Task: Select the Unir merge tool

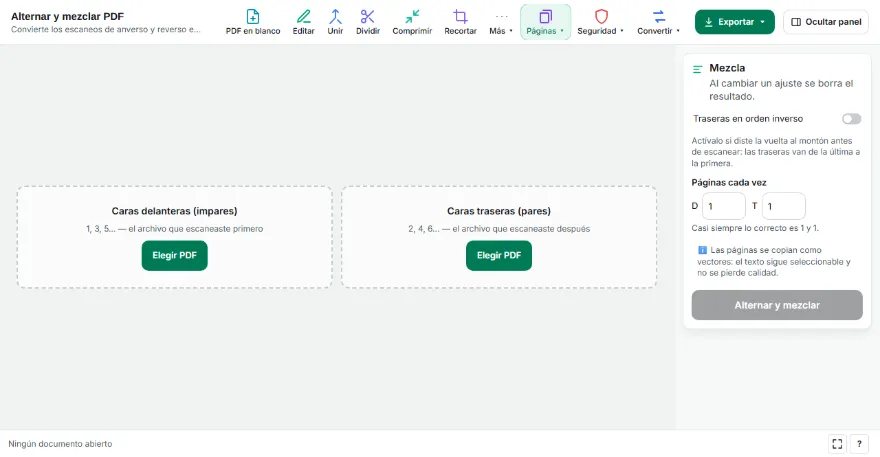Action: pyautogui.click(x=335, y=22)
